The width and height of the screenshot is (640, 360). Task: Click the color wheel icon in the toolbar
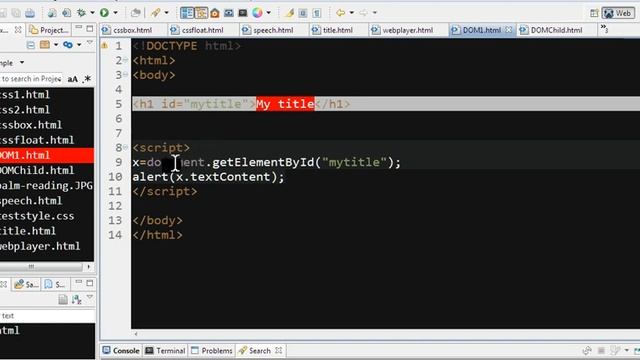tap(257, 13)
